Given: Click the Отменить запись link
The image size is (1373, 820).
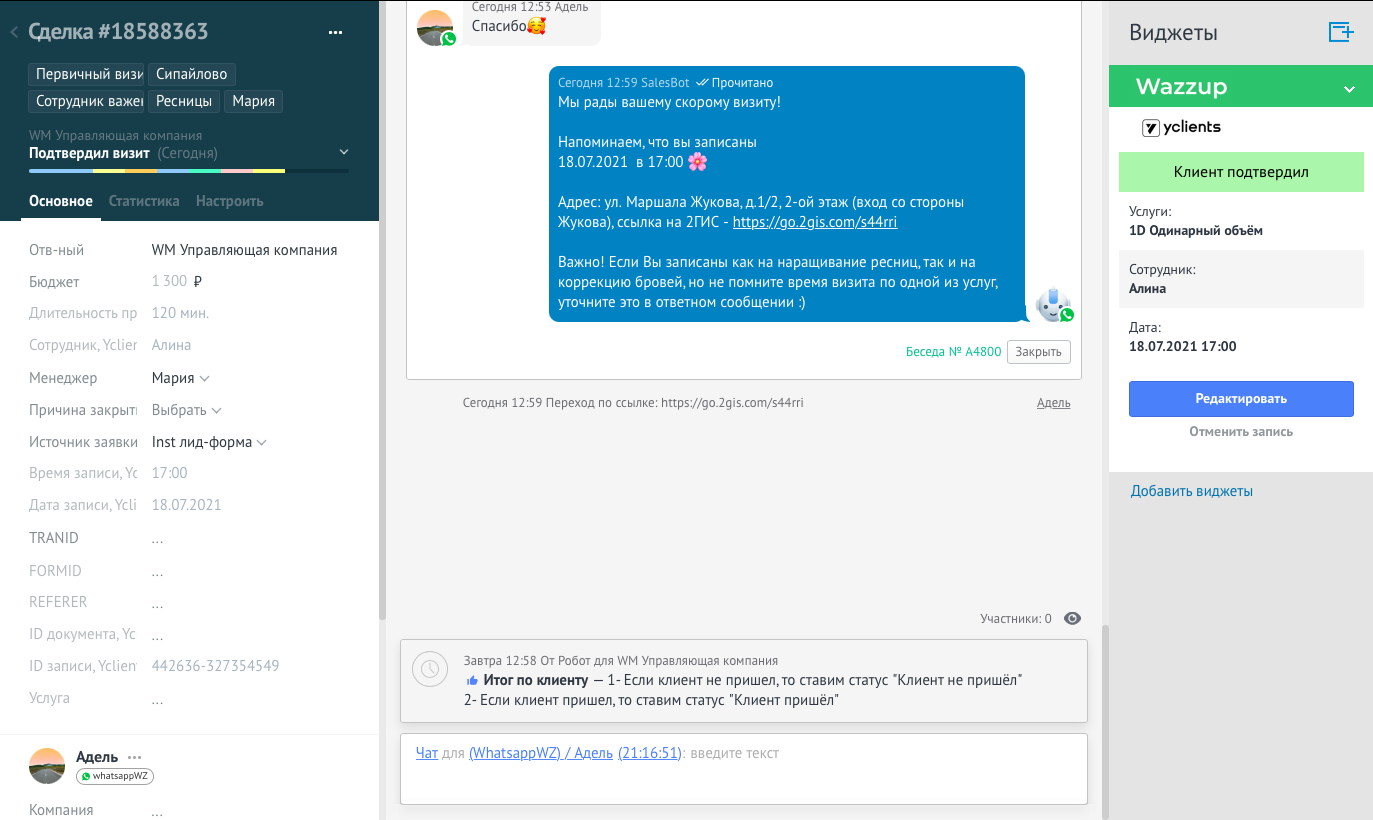Looking at the screenshot, I should coord(1240,432).
